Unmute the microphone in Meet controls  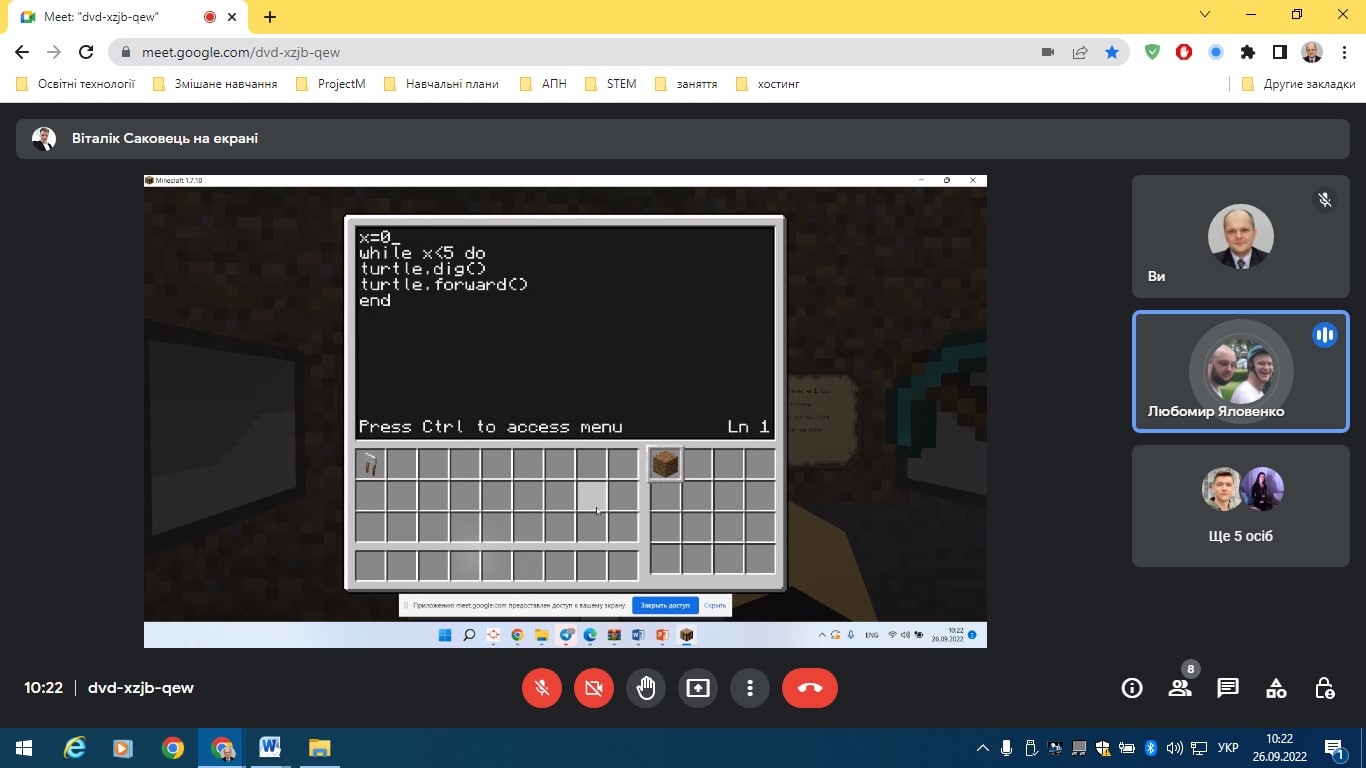coord(542,688)
